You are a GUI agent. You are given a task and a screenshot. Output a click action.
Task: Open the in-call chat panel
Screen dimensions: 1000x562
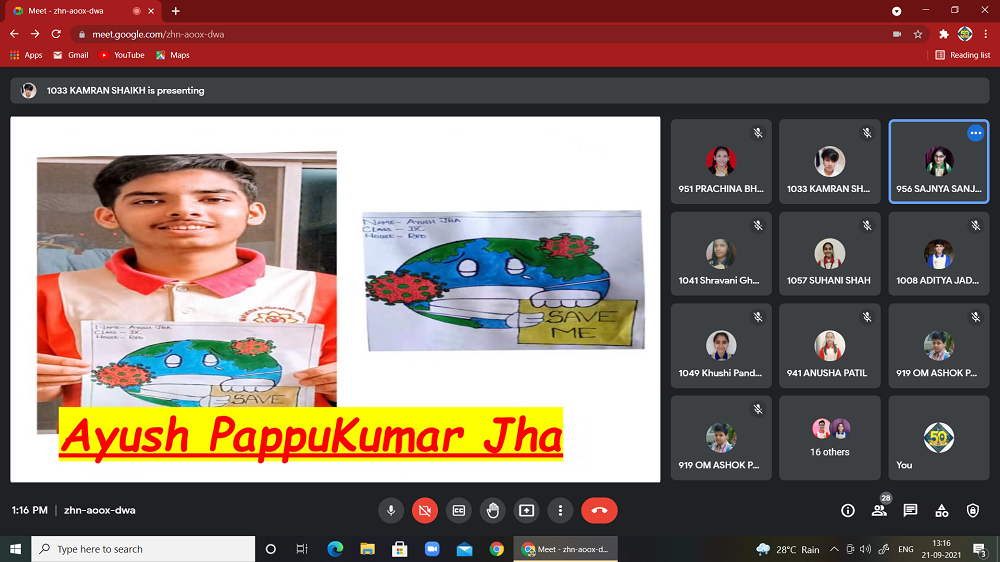(x=910, y=510)
